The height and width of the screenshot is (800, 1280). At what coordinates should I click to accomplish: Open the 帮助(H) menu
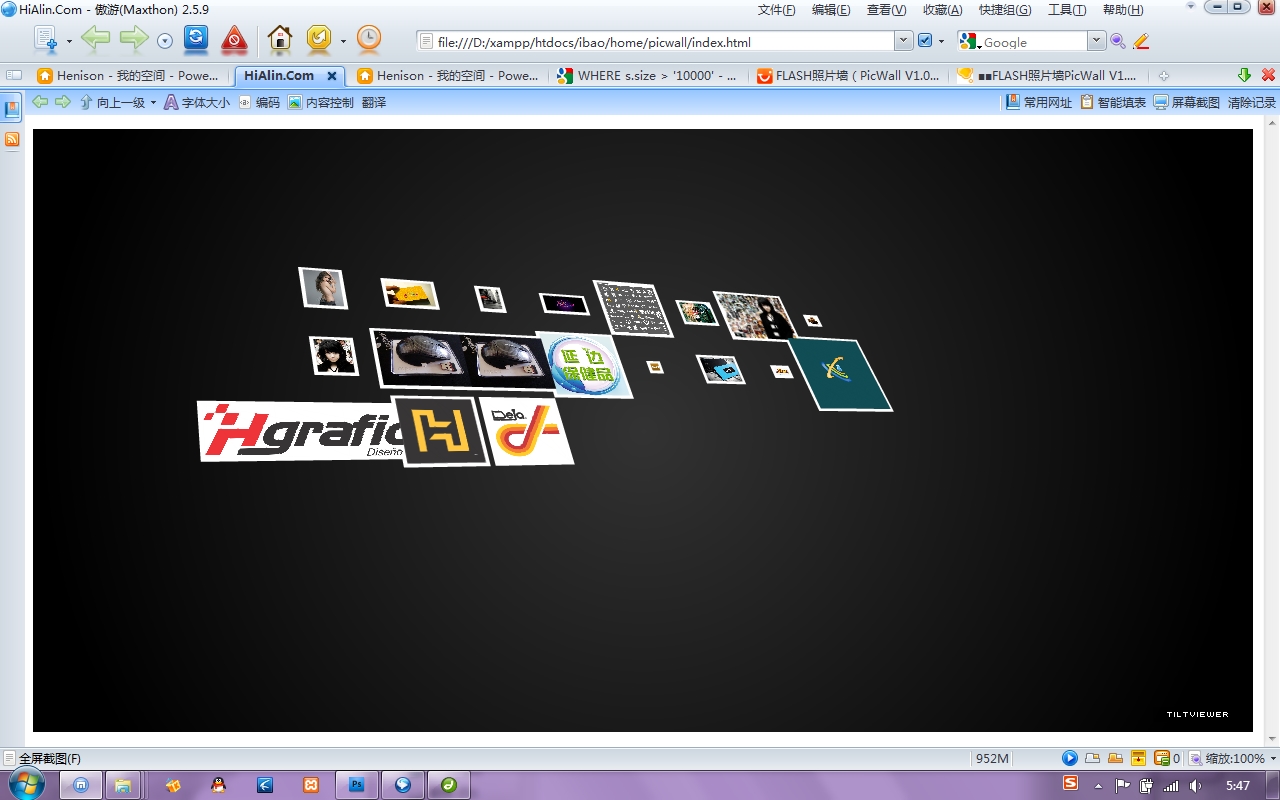(1123, 10)
